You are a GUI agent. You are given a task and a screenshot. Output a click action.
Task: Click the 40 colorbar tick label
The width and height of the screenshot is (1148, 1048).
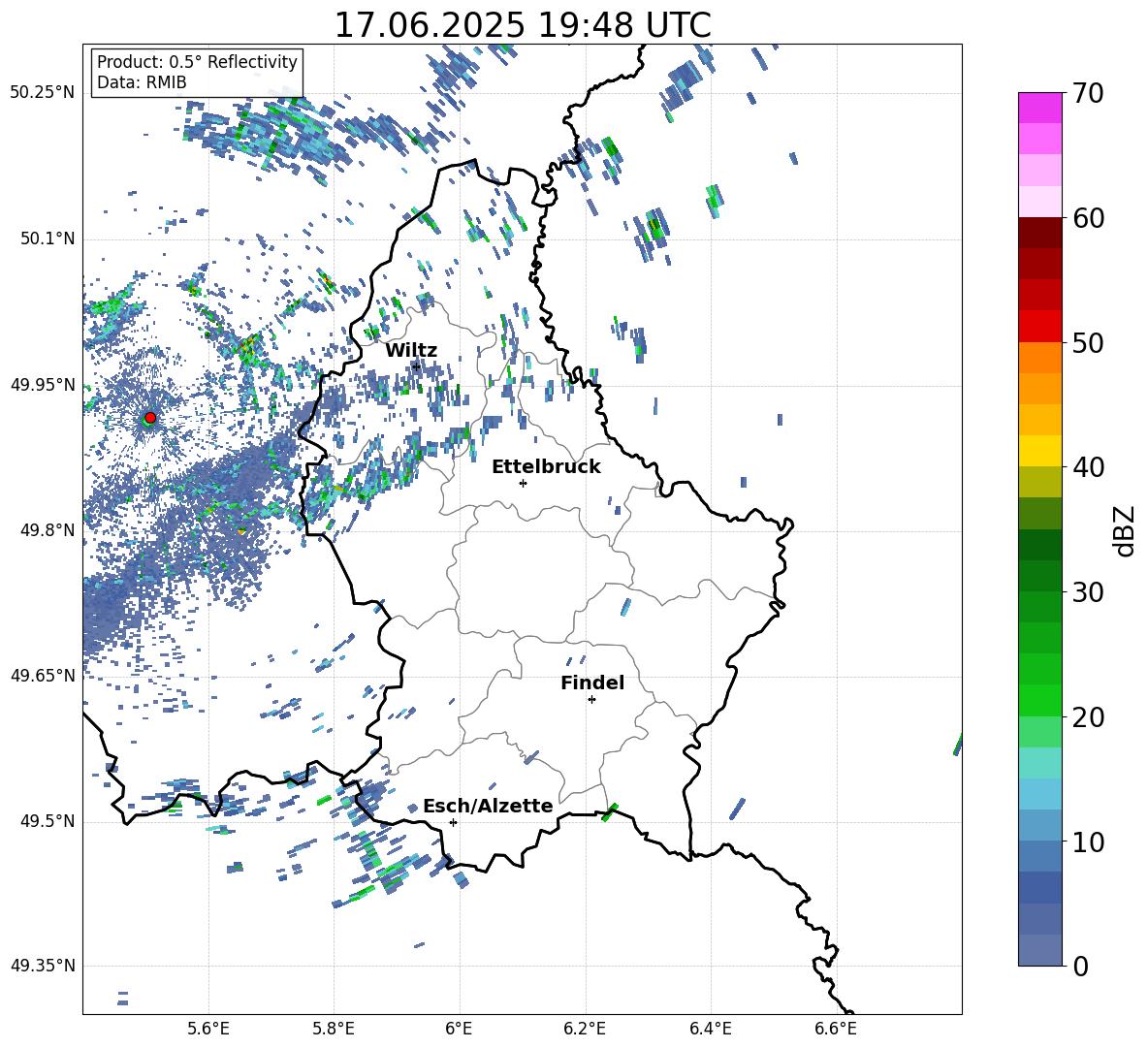click(x=1088, y=467)
